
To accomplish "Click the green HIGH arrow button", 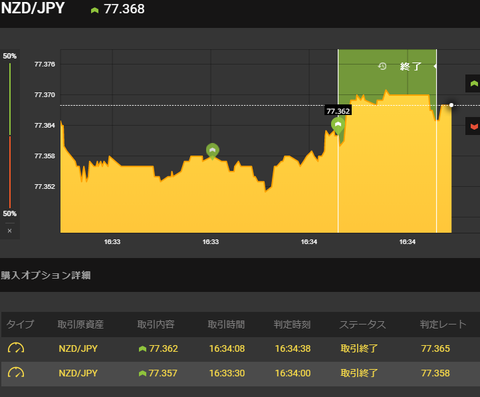I will [x=473, y=84].
